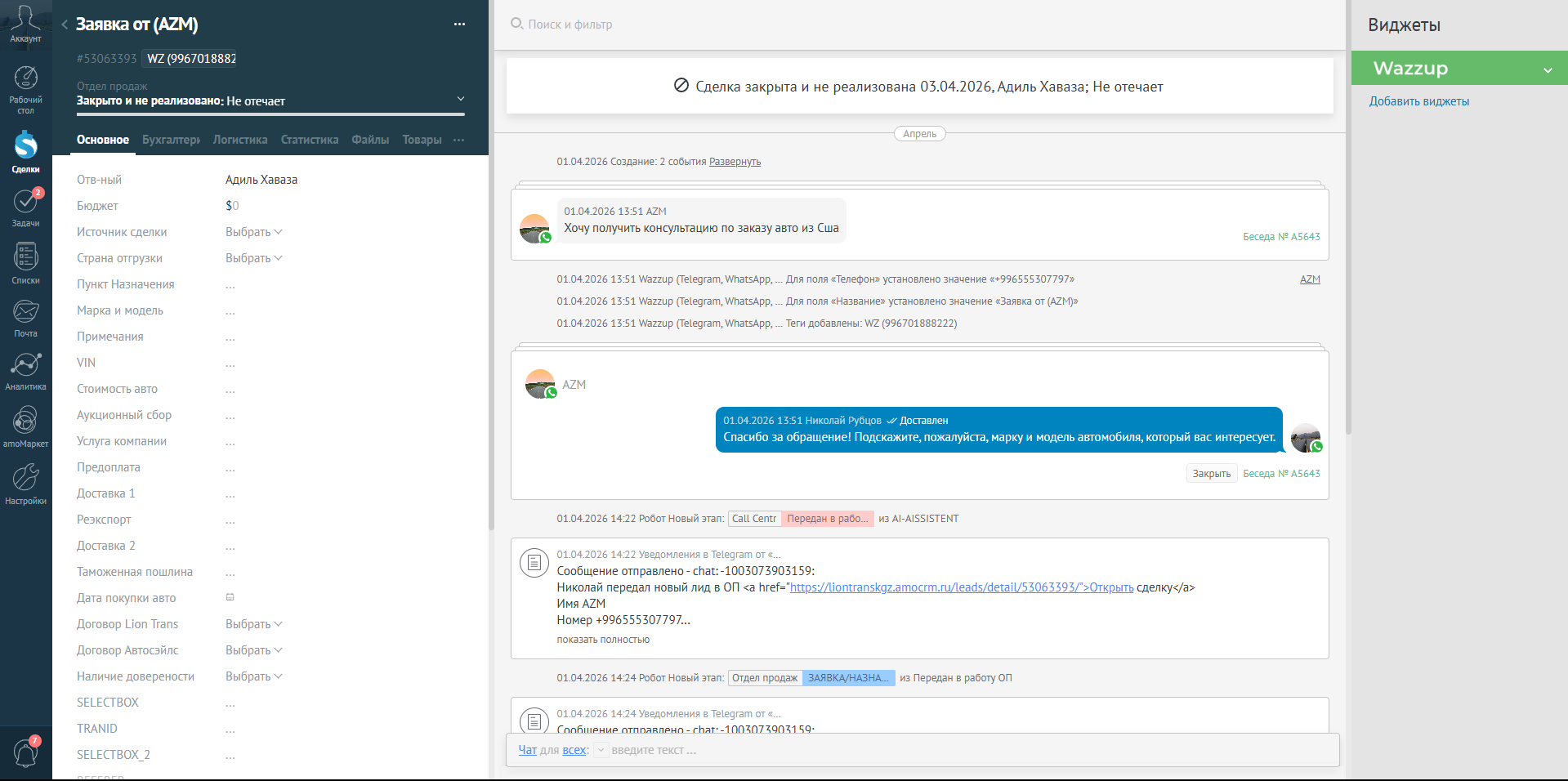Open Договор Автосэйлс Выбрать dropdown

(254, 650)
